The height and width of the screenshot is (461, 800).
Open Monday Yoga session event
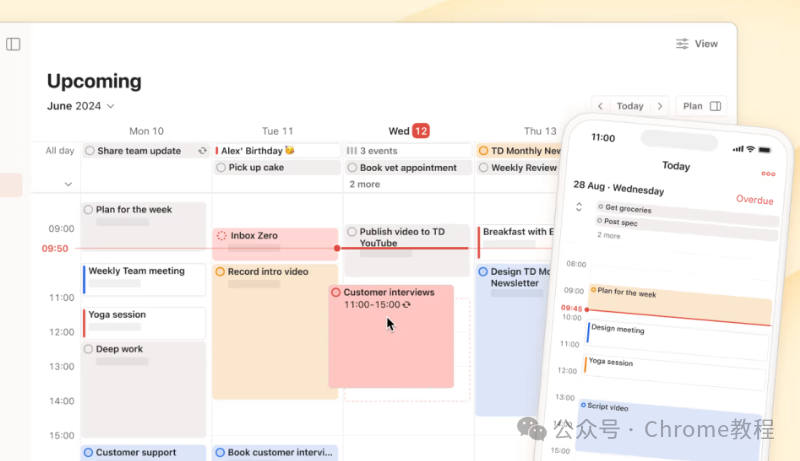[x=144, y=323]
